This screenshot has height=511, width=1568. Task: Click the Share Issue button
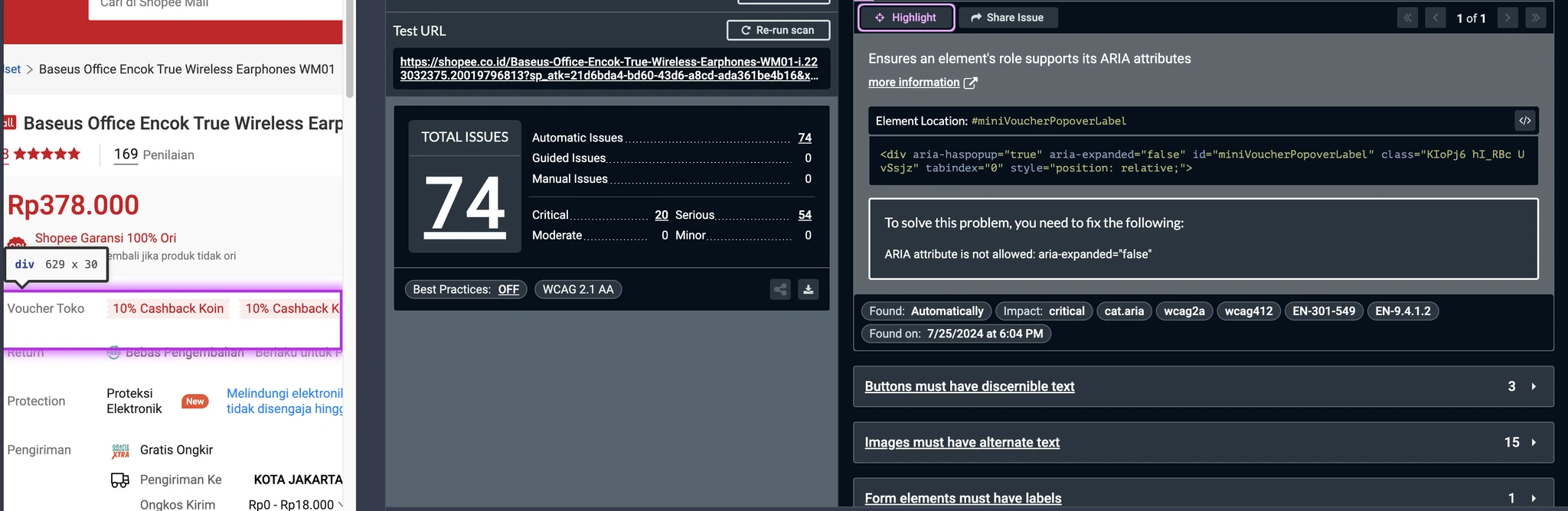tap(1008, 18)
